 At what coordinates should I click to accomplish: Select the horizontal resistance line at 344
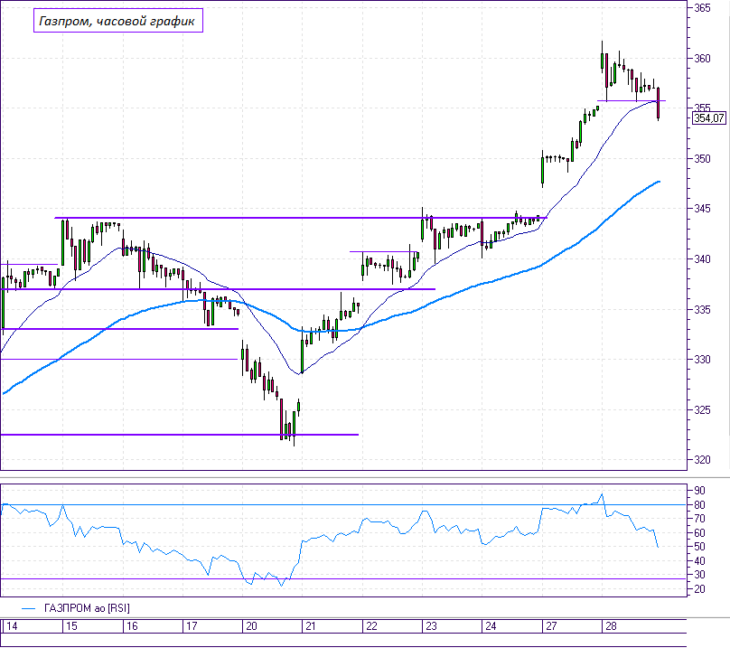(301, 218)
